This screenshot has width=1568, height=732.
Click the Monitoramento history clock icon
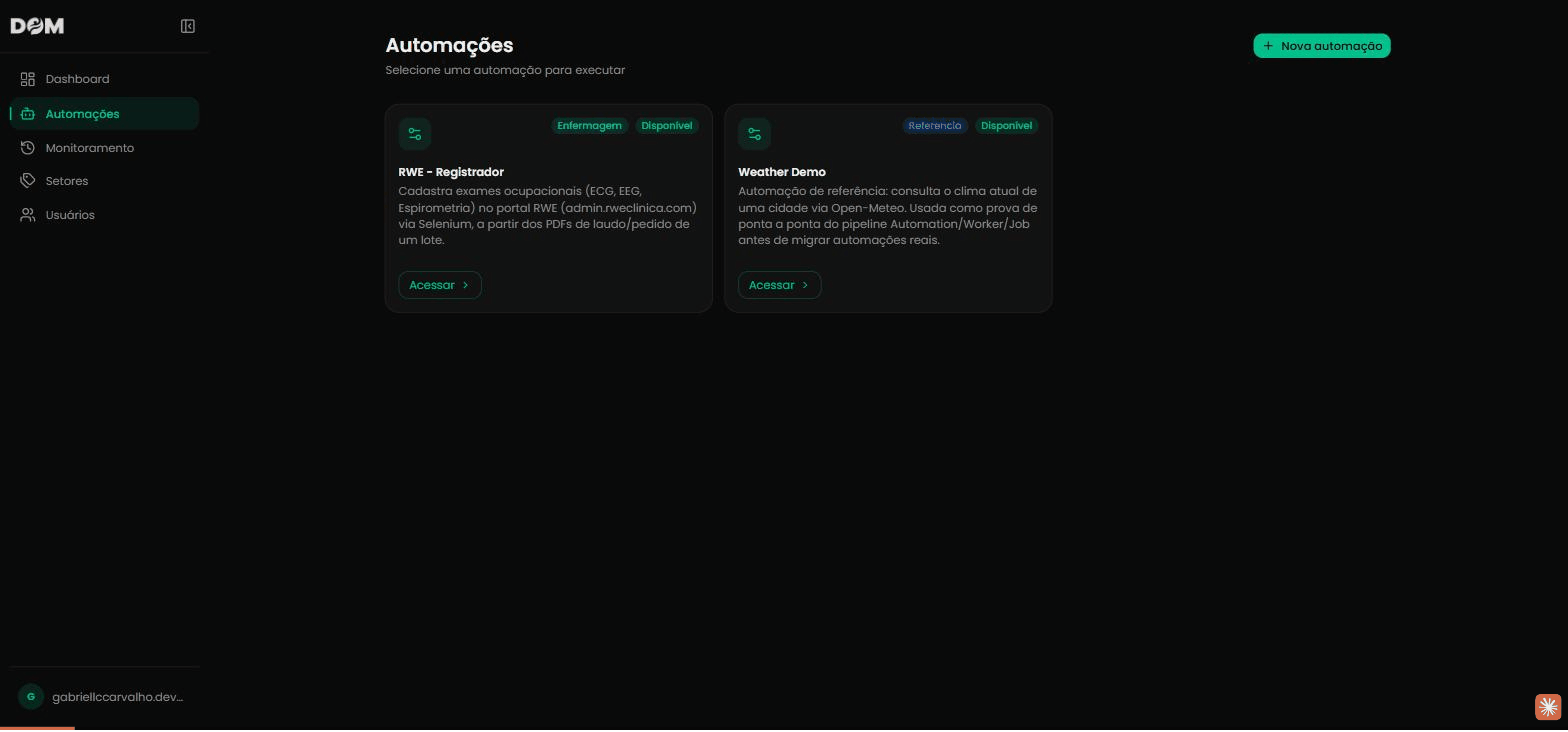click(x=28, y=148)
